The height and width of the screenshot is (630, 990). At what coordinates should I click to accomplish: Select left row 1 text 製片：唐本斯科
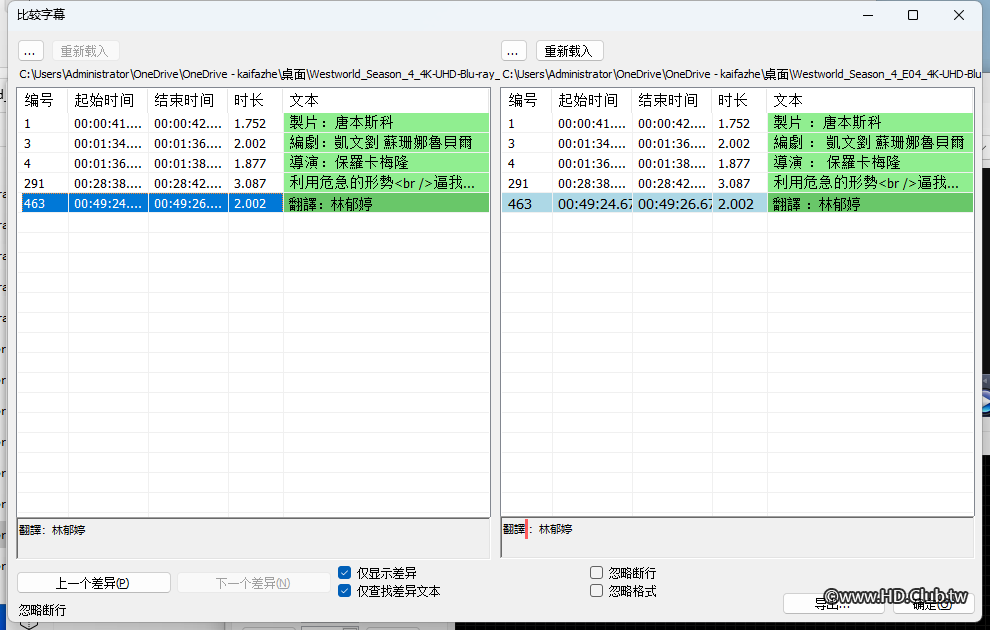[386, 122]
